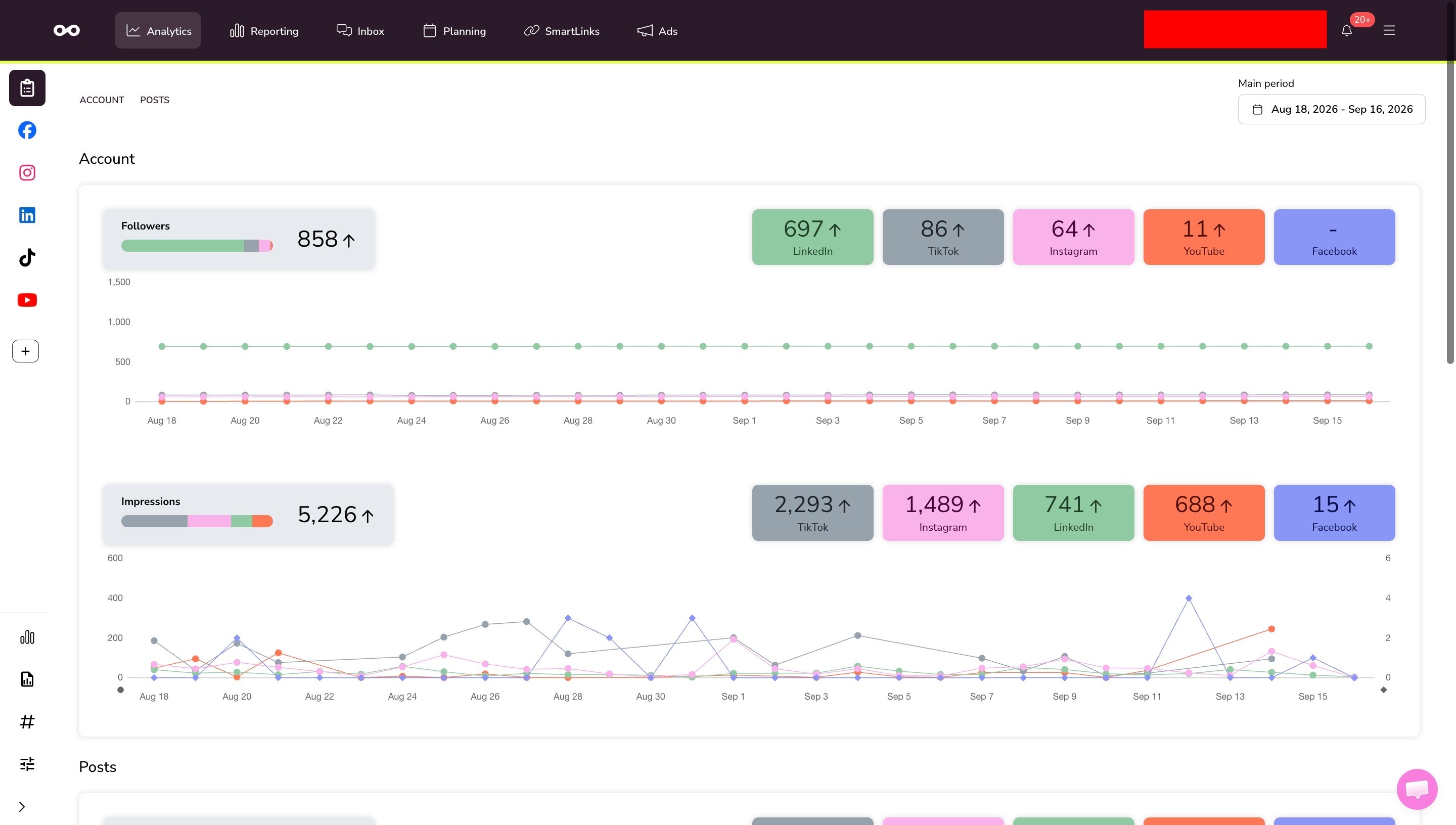Click the Account section heading
The height and width of the screenshot is (825, 1456).
(107, 159)
